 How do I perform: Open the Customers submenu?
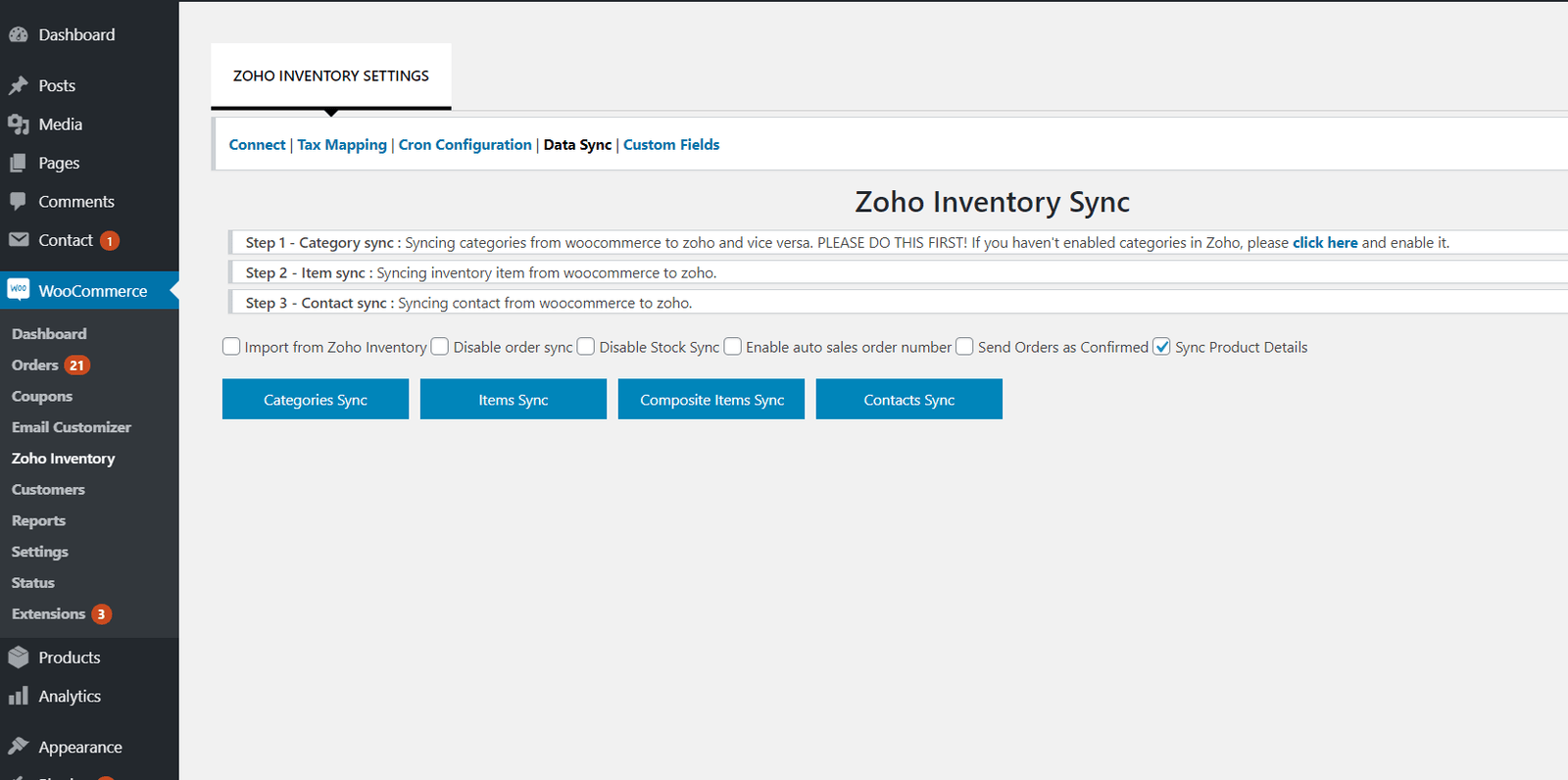(48, 490)
